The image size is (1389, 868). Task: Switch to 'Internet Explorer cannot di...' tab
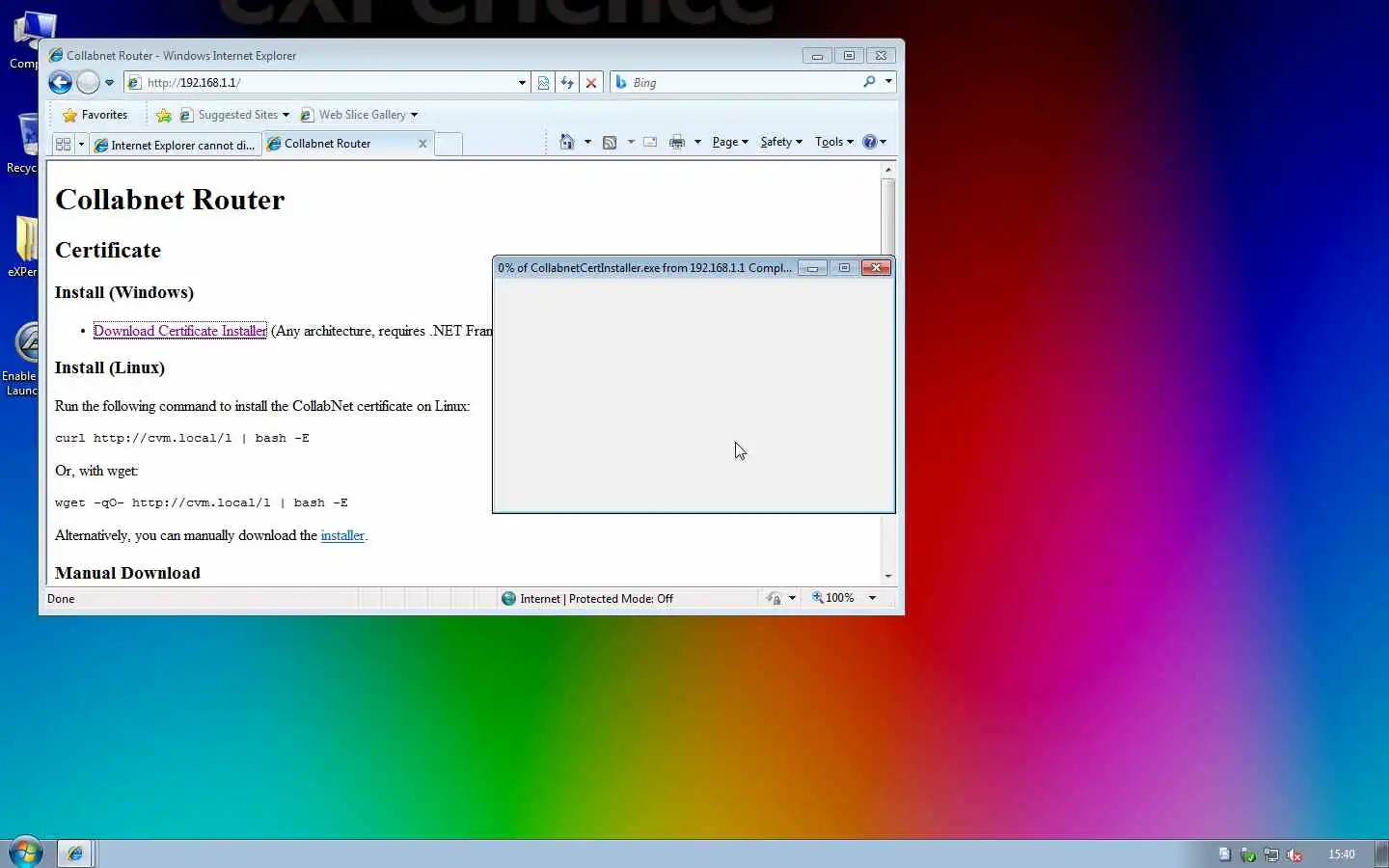(175, 145)
